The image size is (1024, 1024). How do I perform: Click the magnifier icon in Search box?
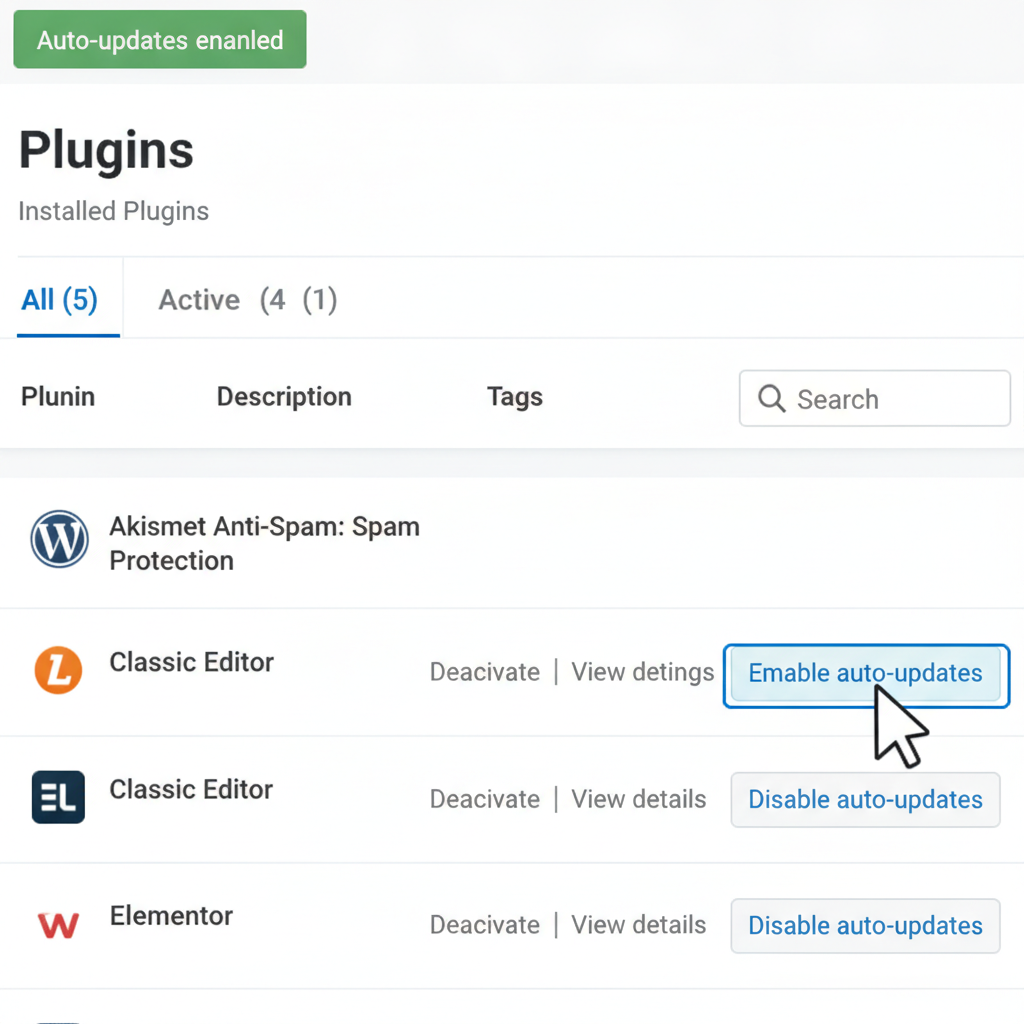click(x=771, y=398)
